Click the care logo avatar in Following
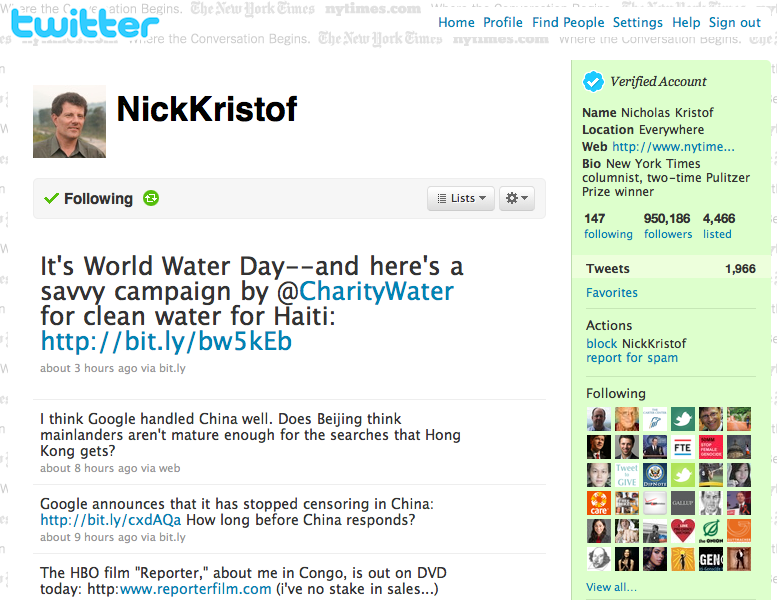 (599, 503)
